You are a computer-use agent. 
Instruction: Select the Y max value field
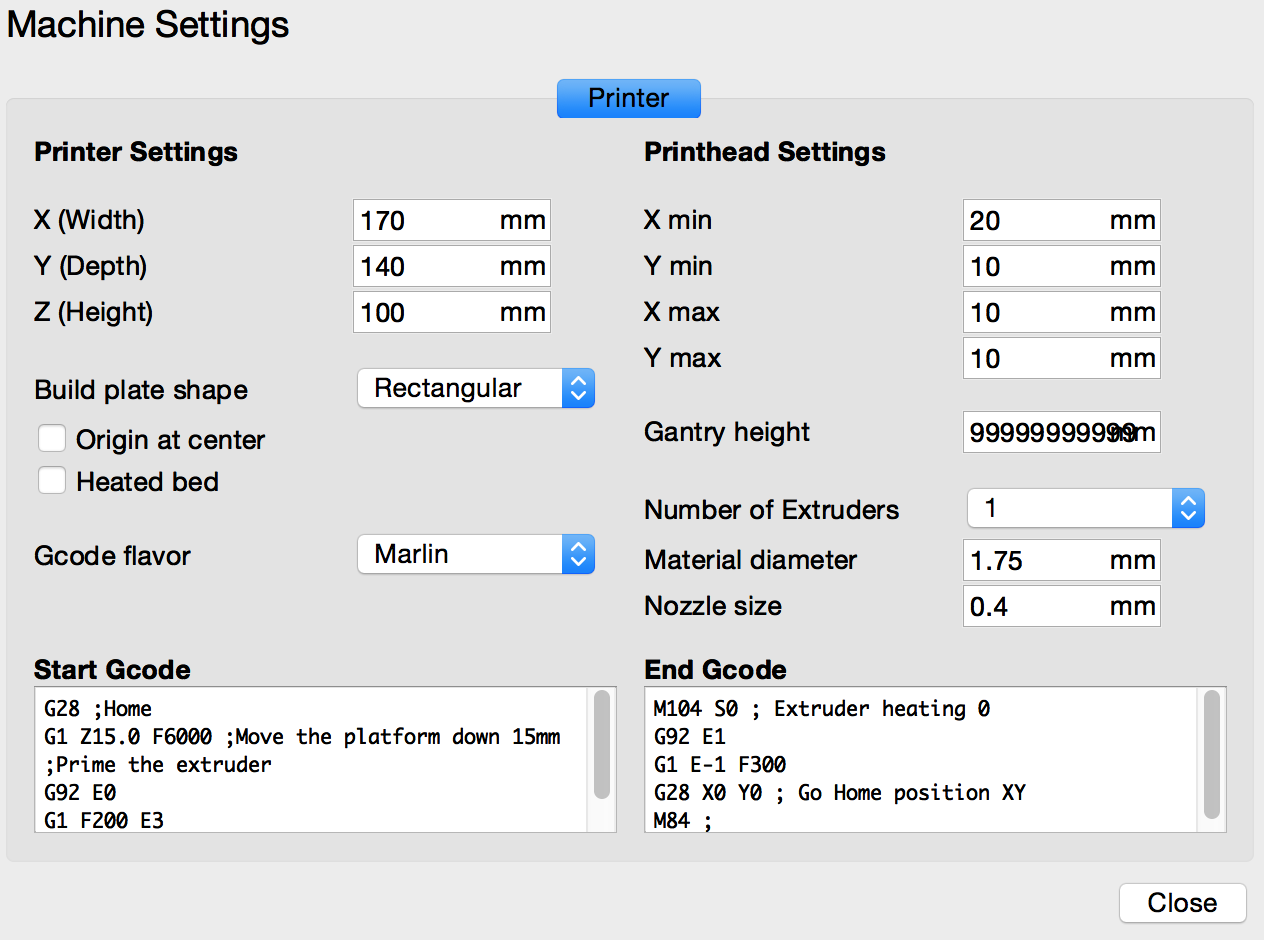click(1040, 358)
